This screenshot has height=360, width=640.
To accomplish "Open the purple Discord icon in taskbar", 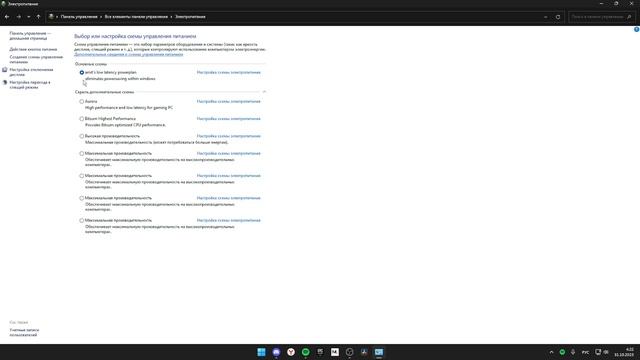I will pos(276,352).
